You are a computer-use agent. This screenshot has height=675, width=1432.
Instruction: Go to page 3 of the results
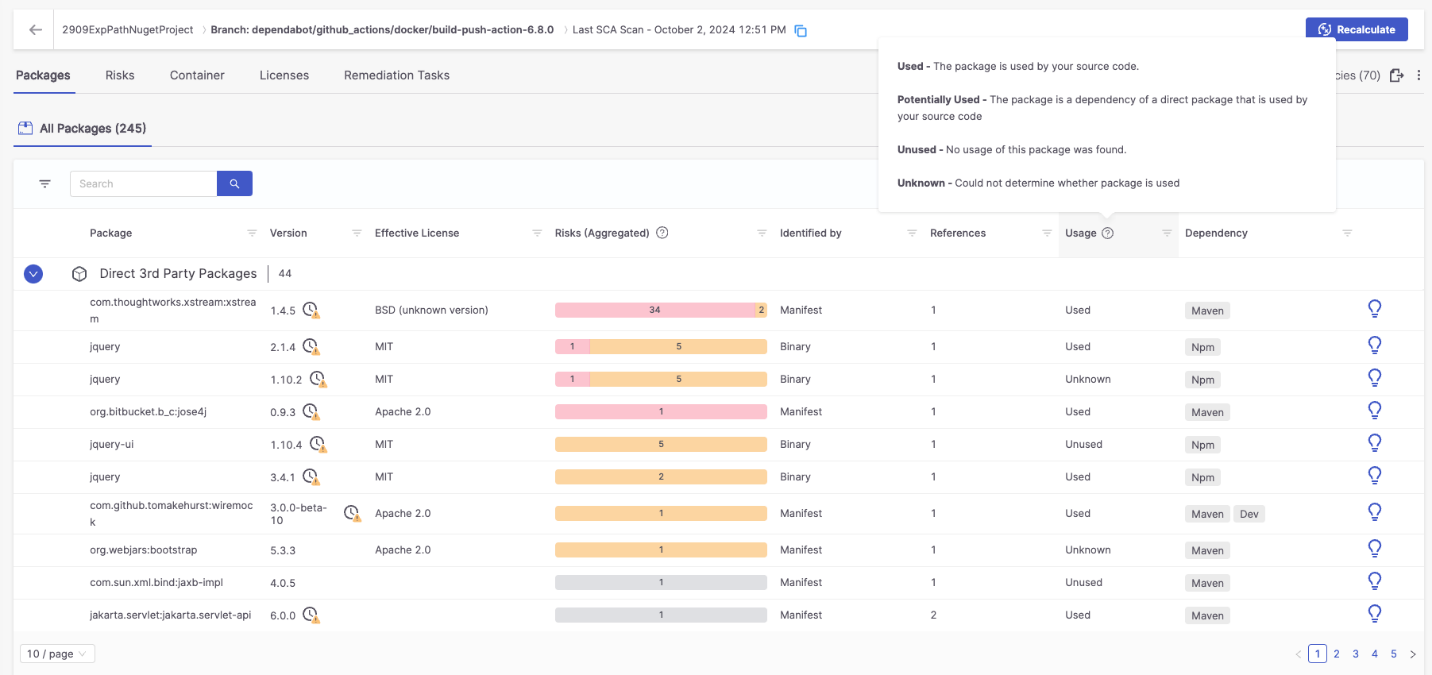1356,654
